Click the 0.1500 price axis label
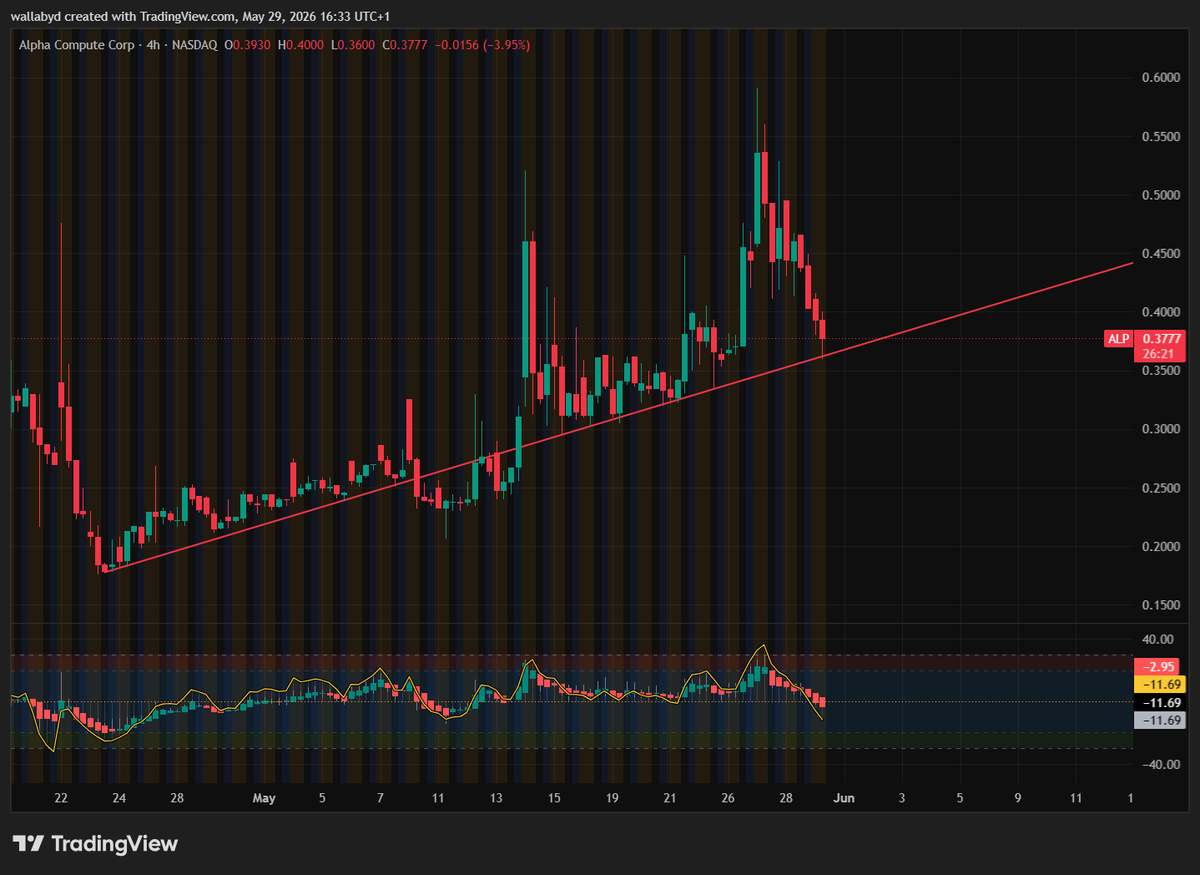 [x=1159, y=605]
